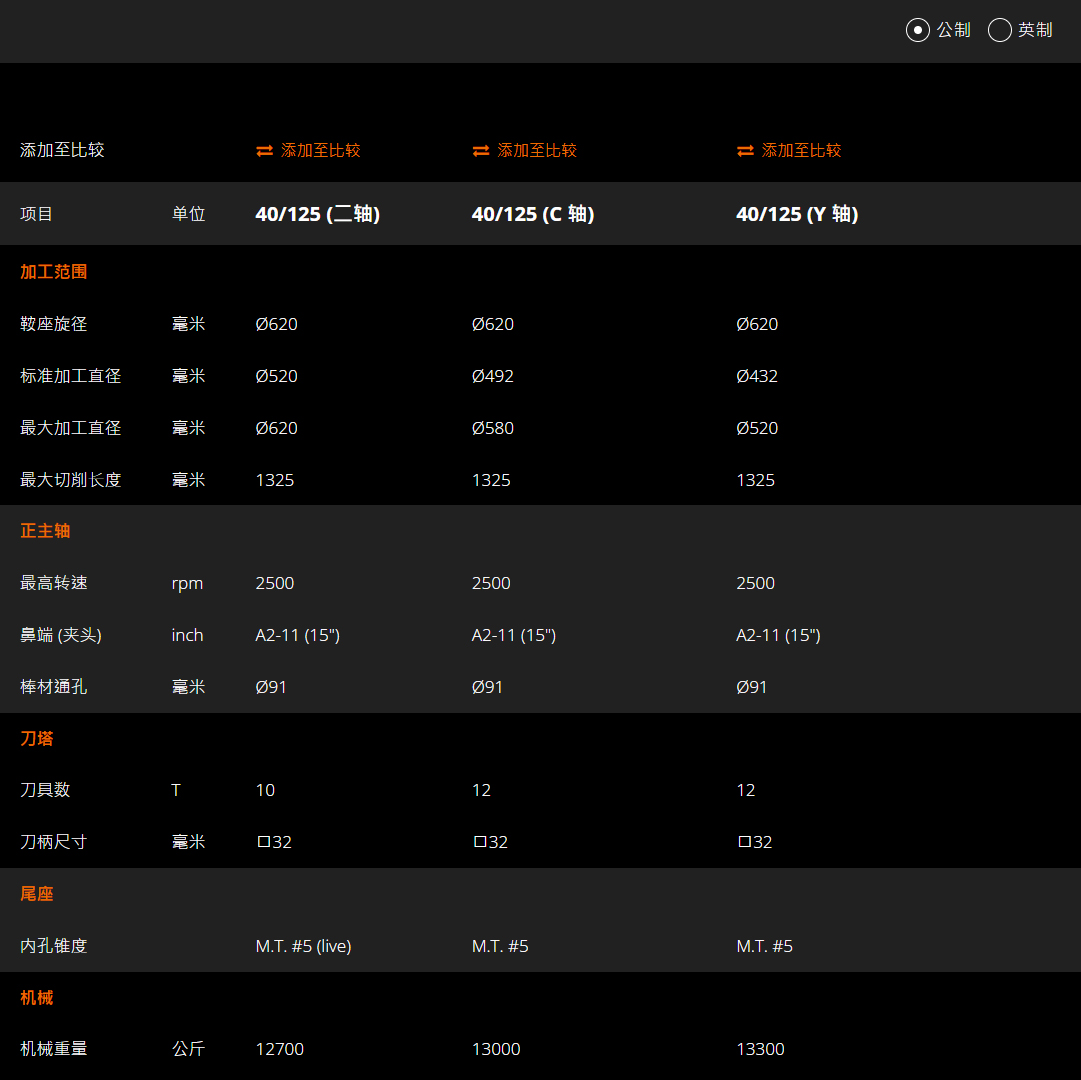Switch units to 英制 imperial
Screen dimensions: 1081x1080
click(x=999, y=30)
